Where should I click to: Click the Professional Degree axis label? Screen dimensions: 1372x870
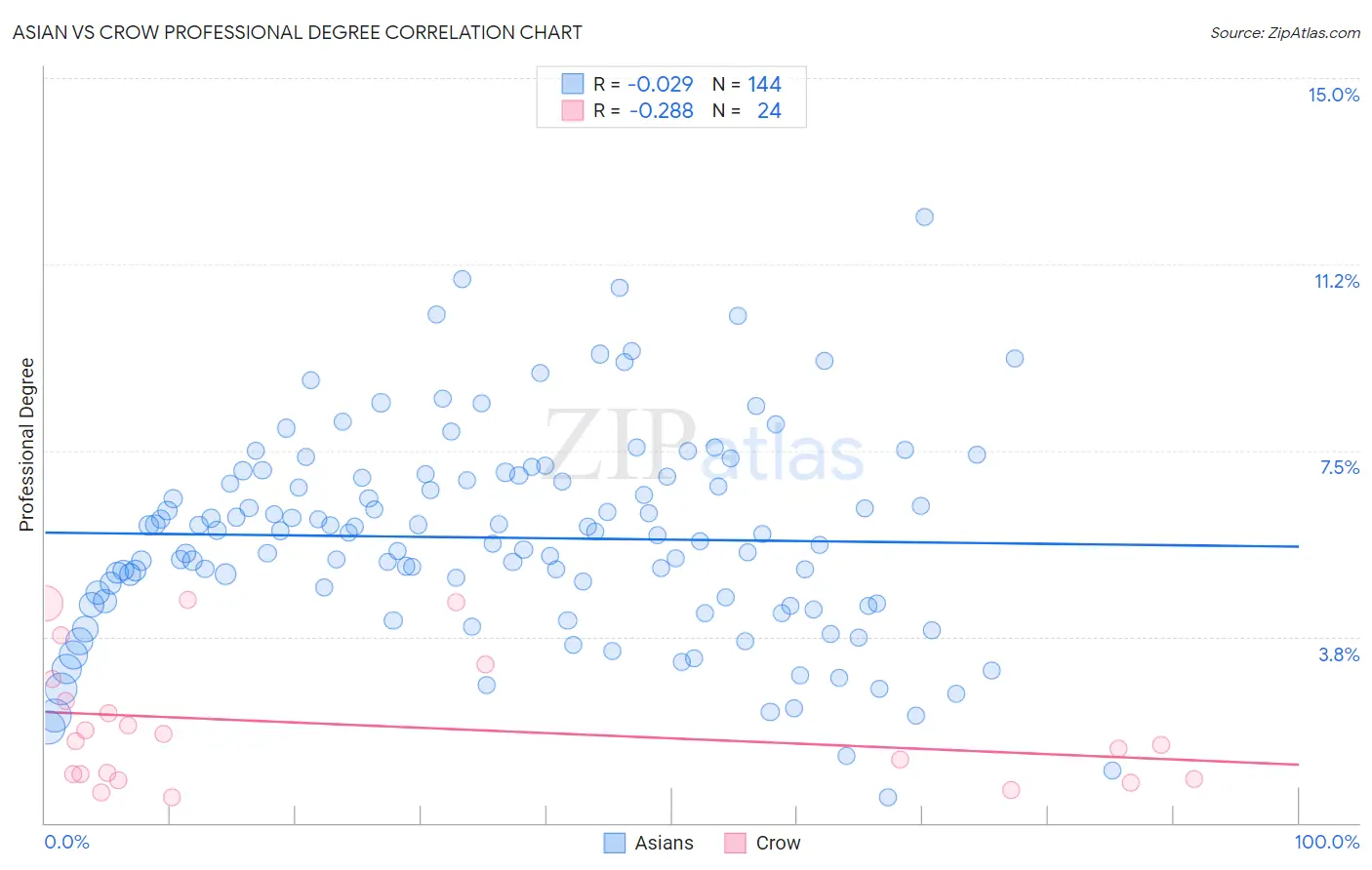(x=26, y=445)
